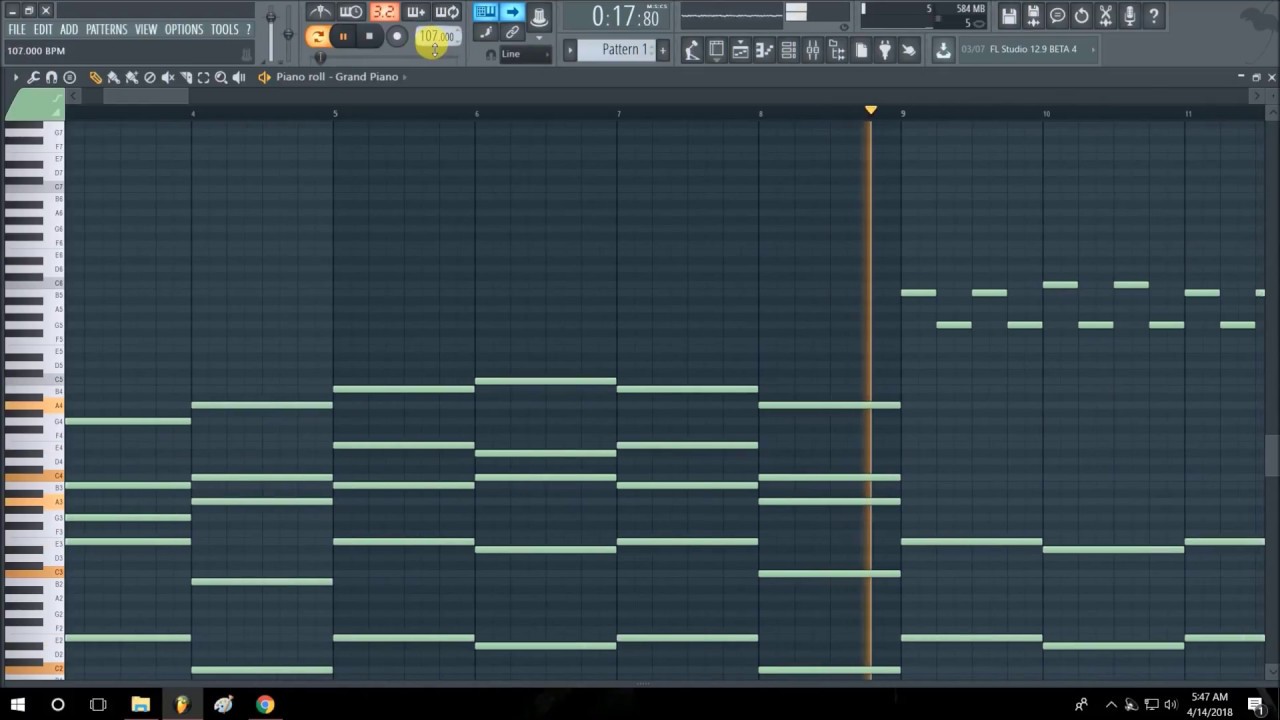Toggle the metronome button
The width and height of the screenshot is (1280, 720).
click(320, 12)
